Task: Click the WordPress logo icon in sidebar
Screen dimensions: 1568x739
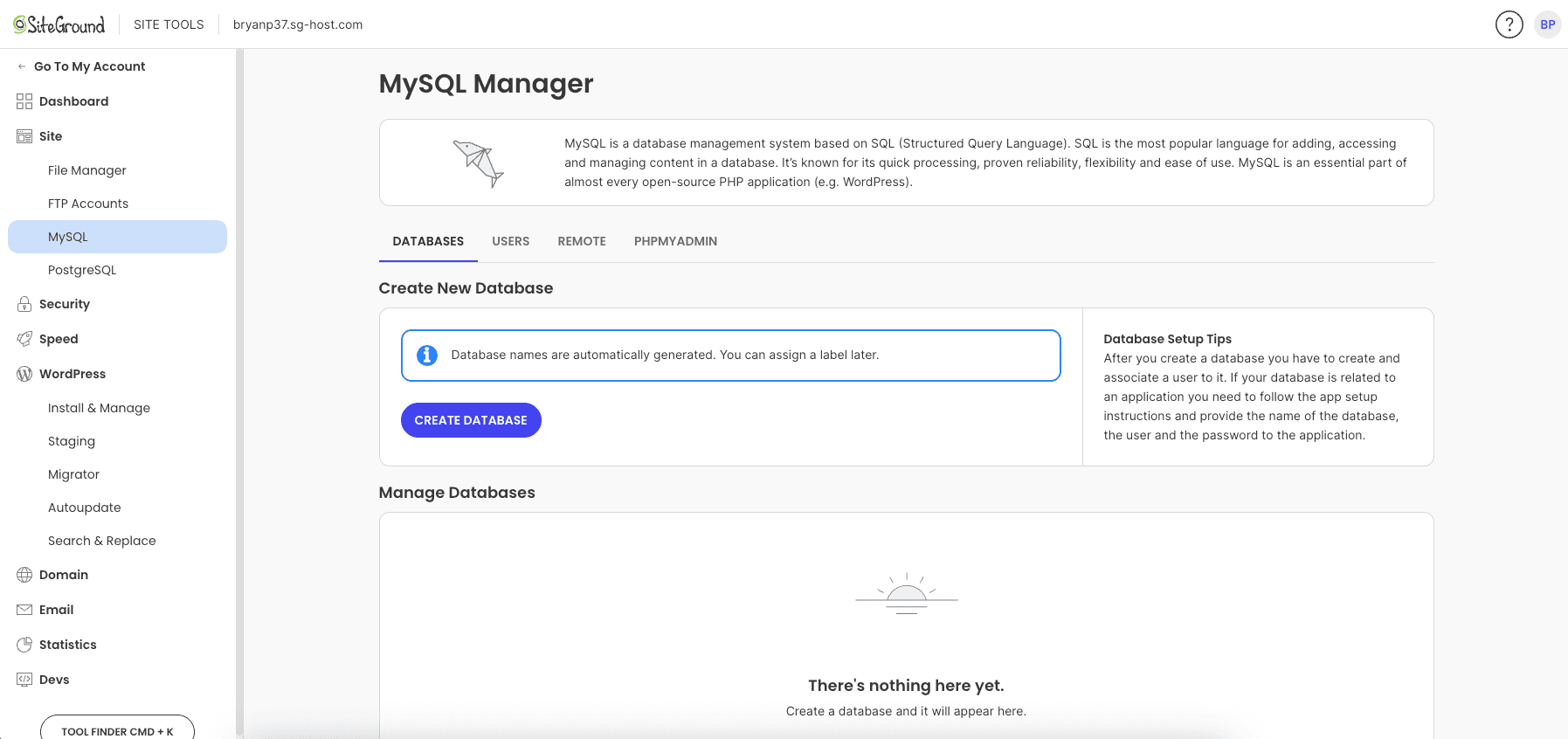Action: coord(24,374)
